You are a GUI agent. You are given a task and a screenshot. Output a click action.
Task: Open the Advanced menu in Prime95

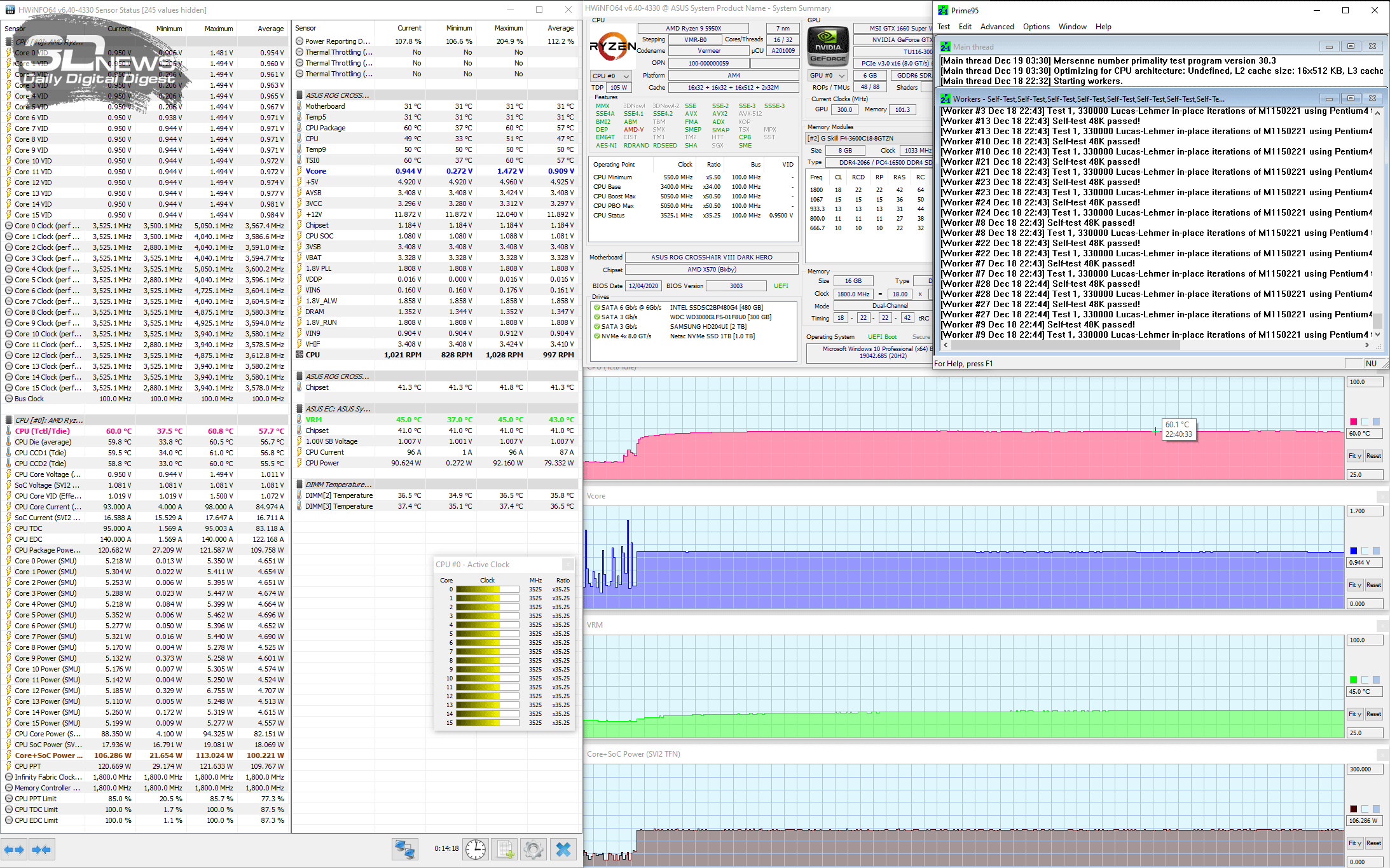point(997,27)
